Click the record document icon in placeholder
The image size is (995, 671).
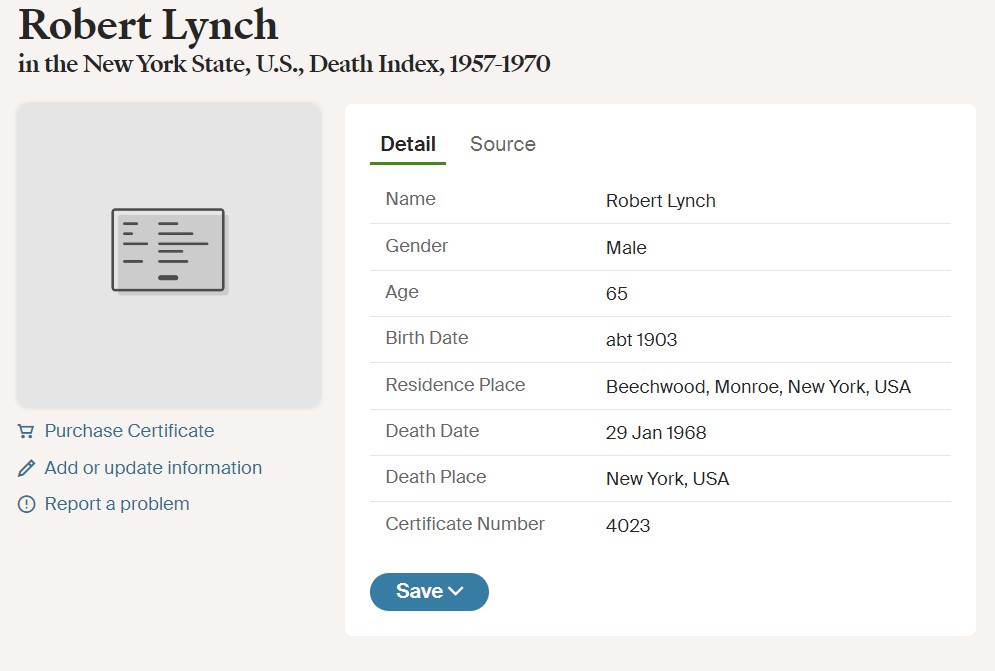(x=168, y=250)
